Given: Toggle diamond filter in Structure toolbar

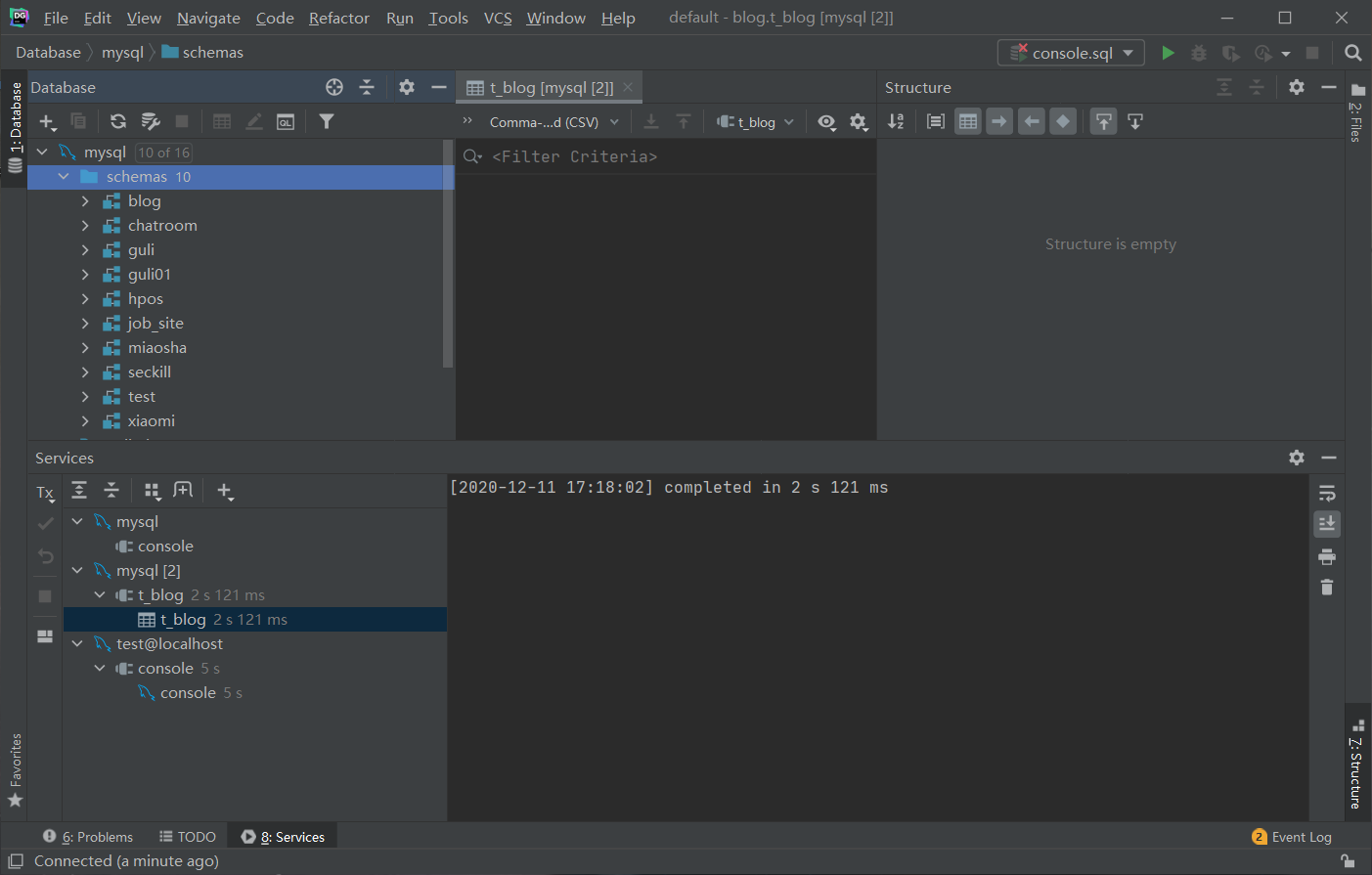Looking at the screenshot, I should pos(1063,121).
